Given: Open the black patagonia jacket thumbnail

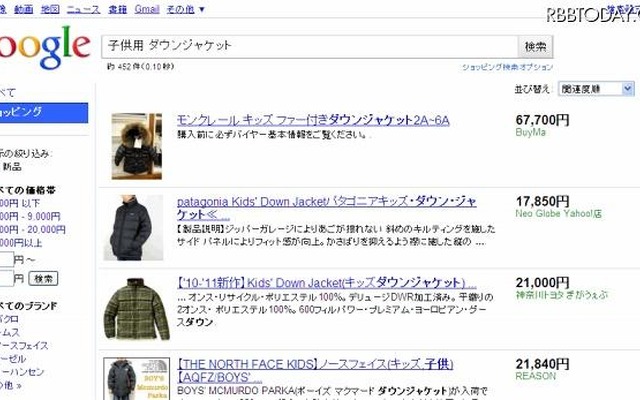Looking at the screenshot, I should click(133, 227).
